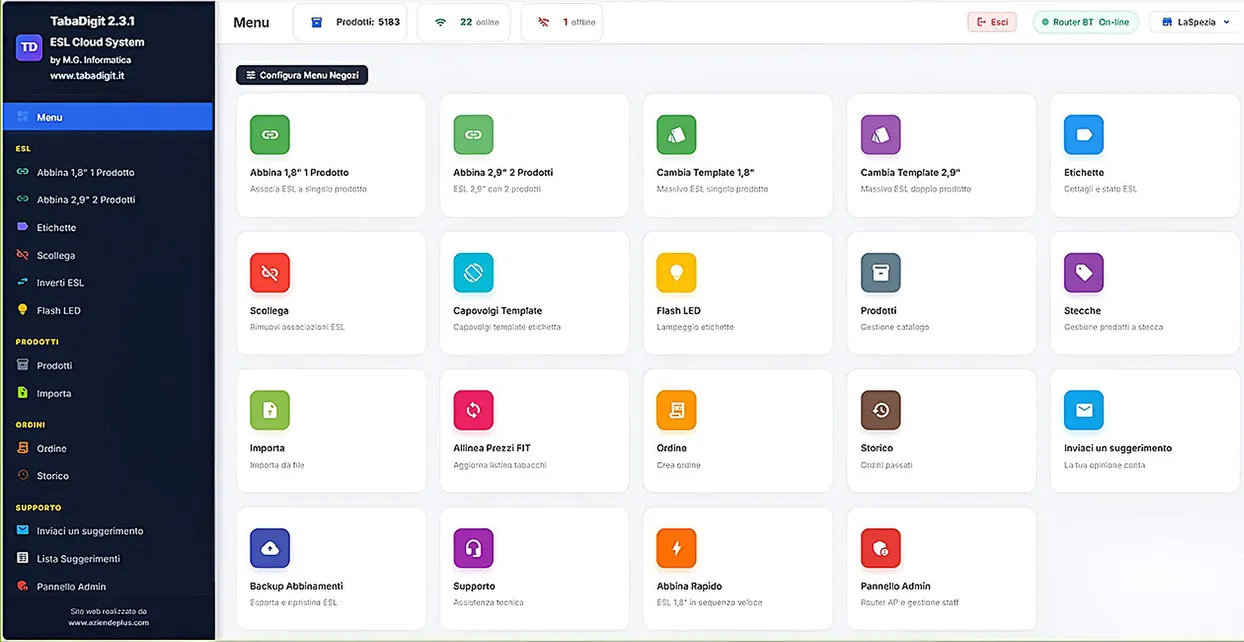Screen dimensions: 1244x642
Task: Open the green Importa file icon in the grid
Action: click(270, 410)
